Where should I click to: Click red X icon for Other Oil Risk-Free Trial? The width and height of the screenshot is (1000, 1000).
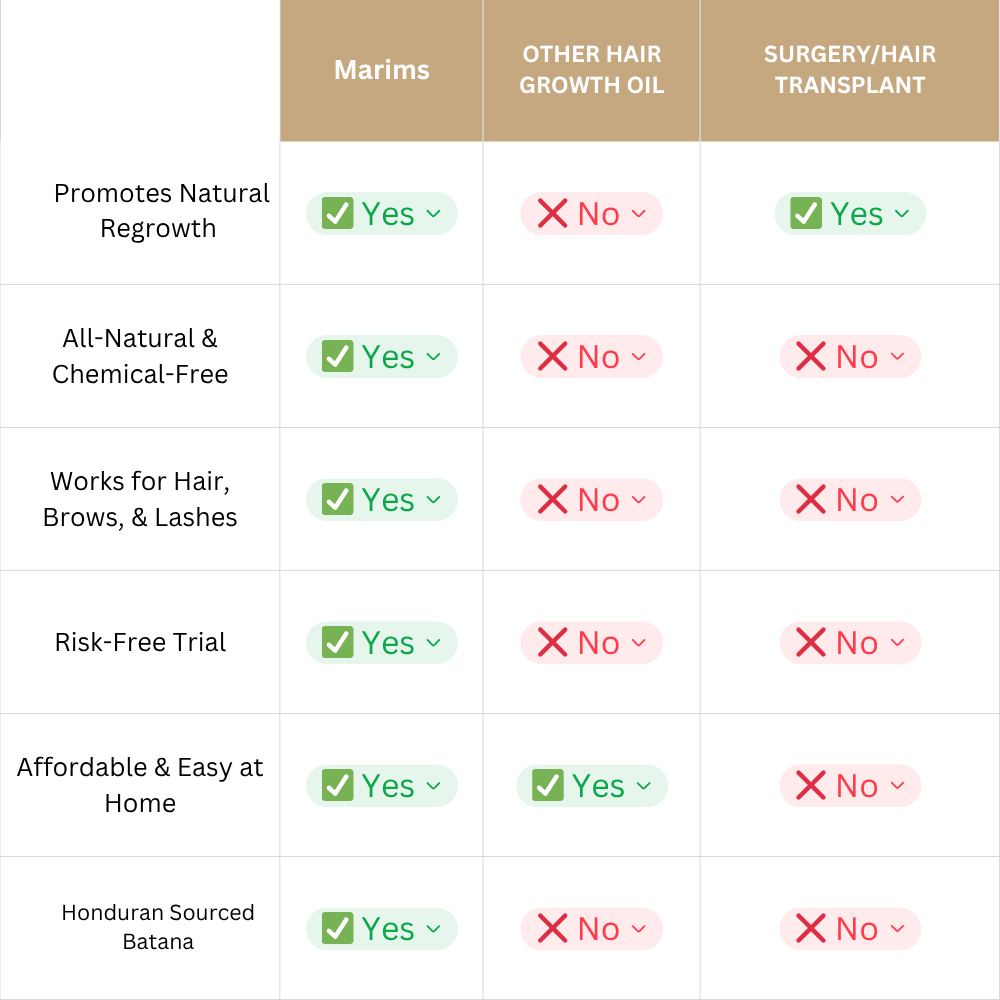click(x=552, y=643)
